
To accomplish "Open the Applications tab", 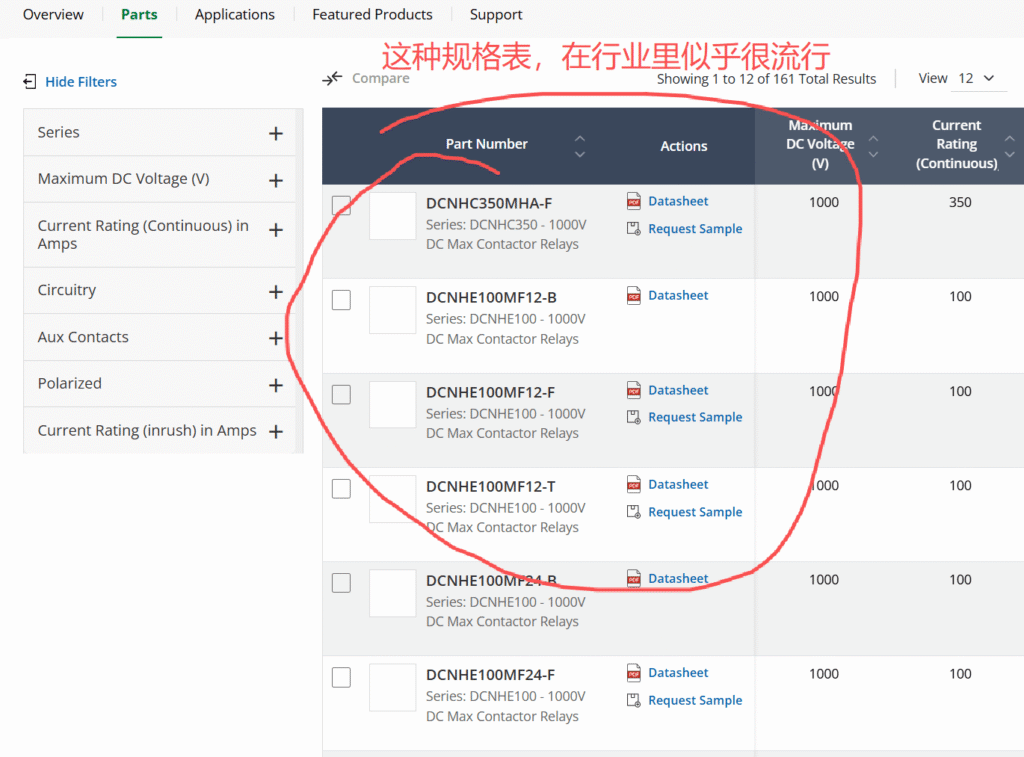I will pos(234,14).
